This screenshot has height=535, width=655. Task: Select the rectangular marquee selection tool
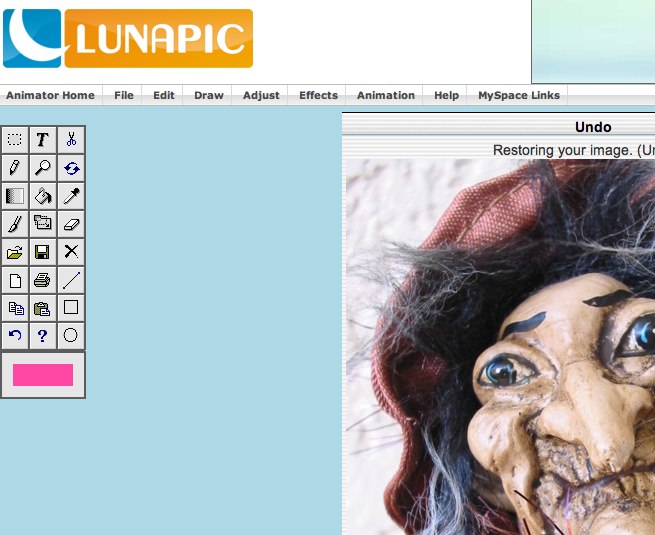tap(15, 139)
